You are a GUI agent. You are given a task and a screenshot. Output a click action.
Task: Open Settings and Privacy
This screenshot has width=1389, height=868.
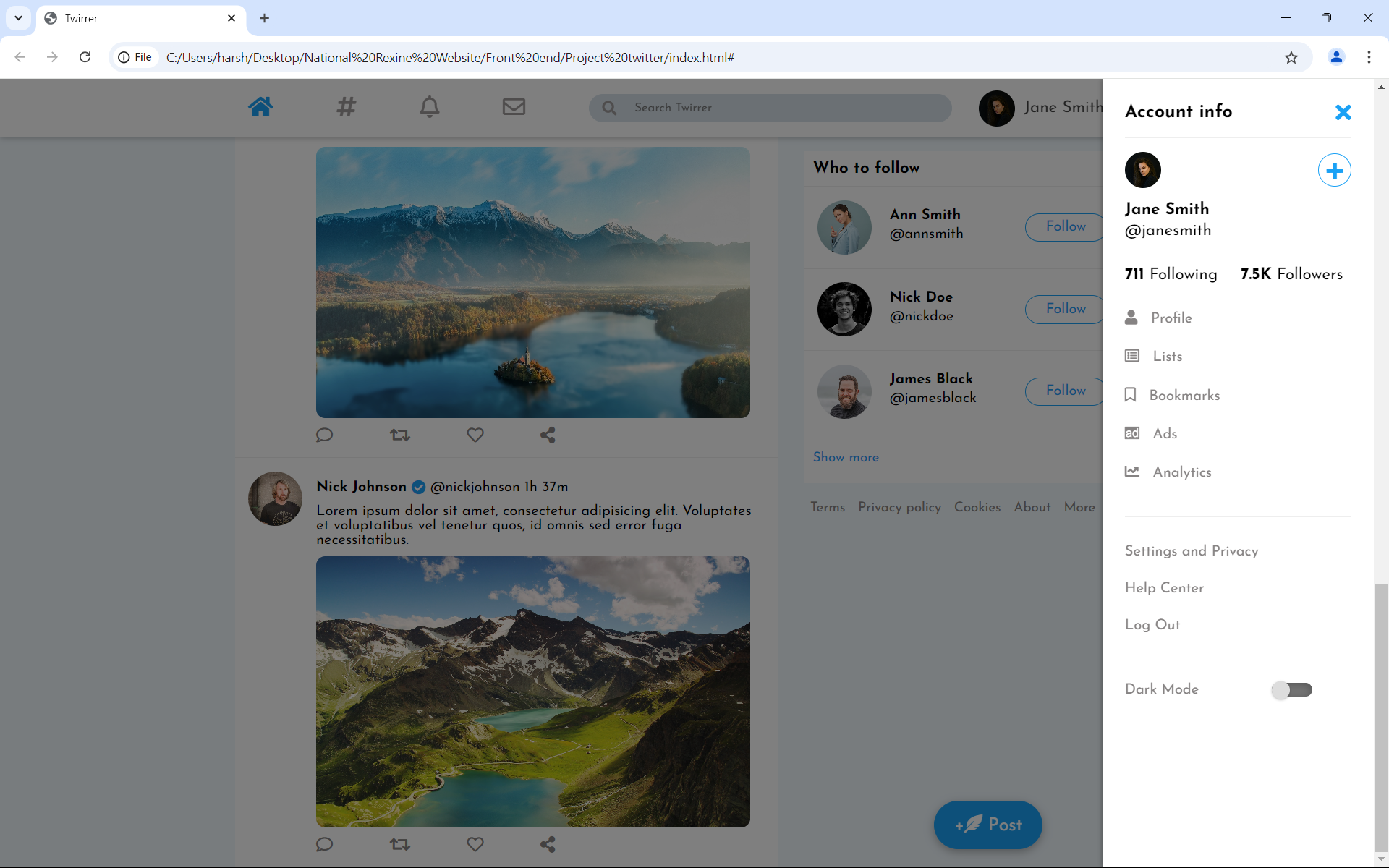coord(1192,551)
